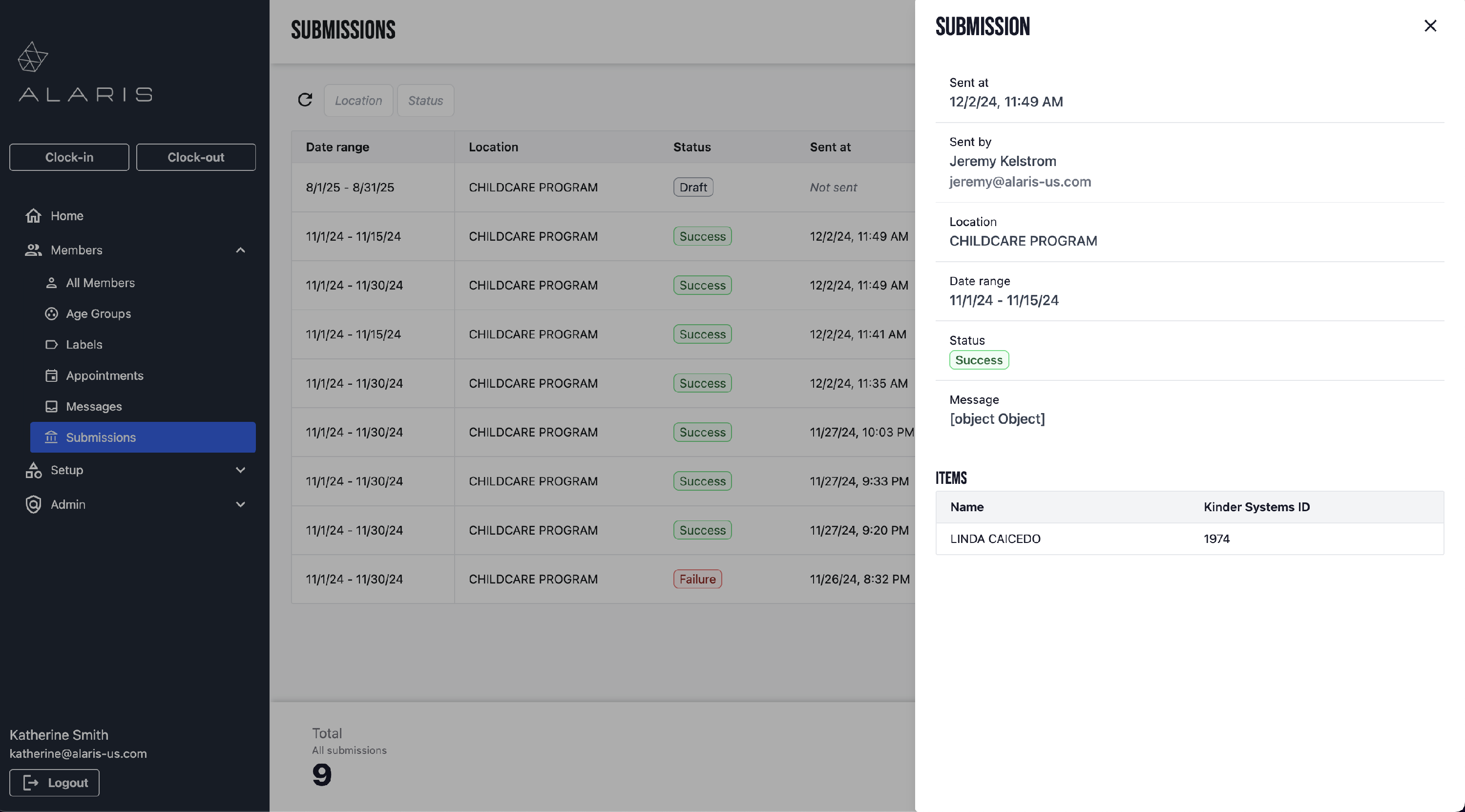Screen dimensions: 1465x812
Task: Open All Members in sidebar
Action: (x=100, y=283)
